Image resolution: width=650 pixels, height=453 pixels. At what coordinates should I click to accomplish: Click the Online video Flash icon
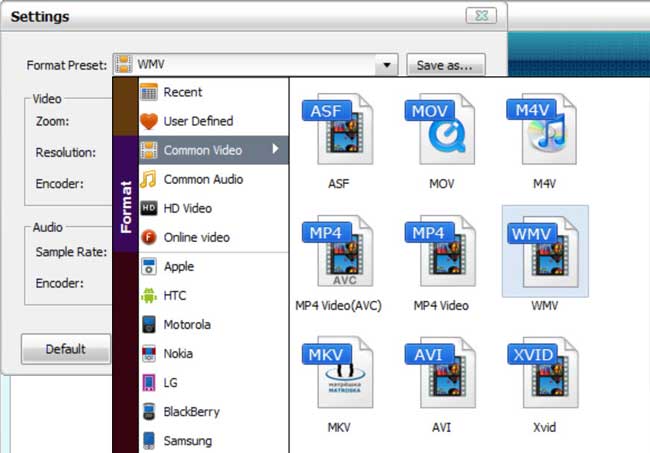click(x=149, y=237)
